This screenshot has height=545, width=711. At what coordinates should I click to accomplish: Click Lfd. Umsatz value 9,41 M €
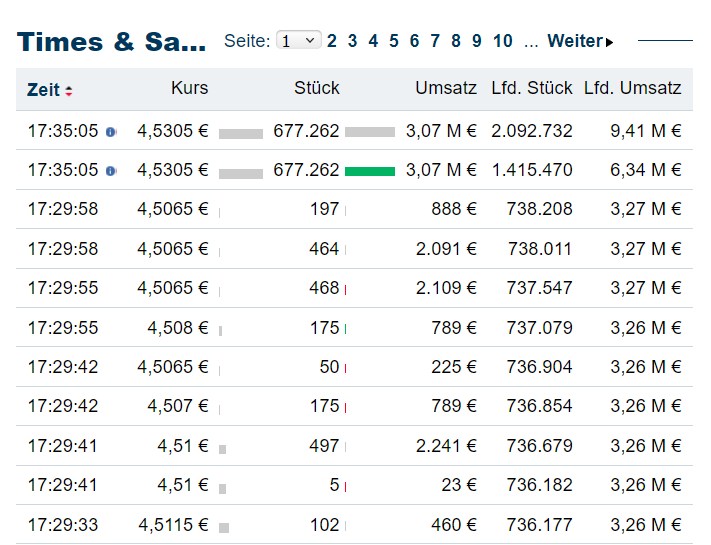[646, 131]
